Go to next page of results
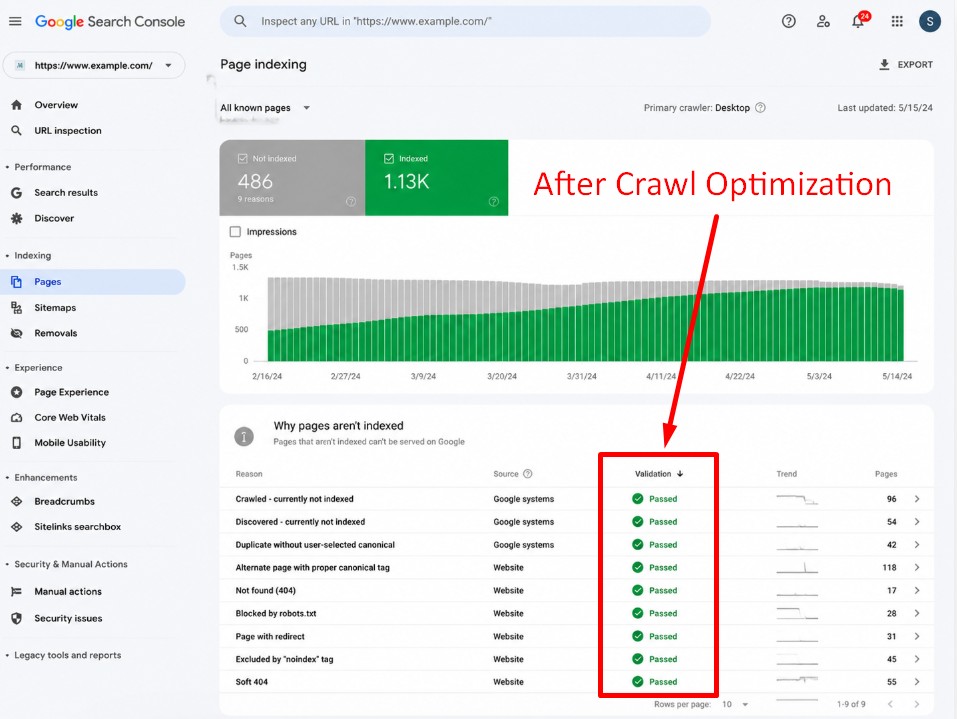This screenshot has width=957, height=719. click(916, 704)
